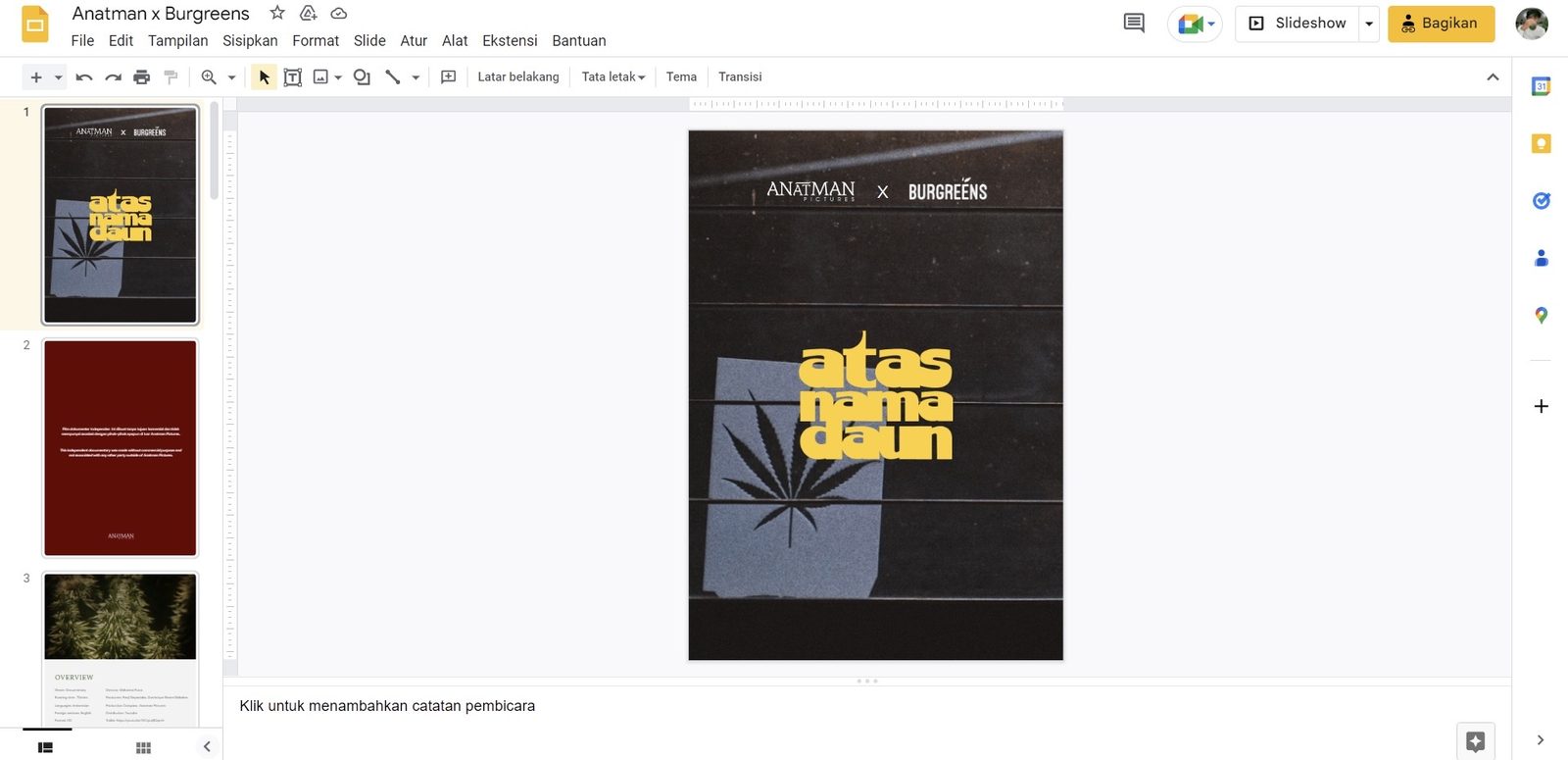Screen dimensions: 1568x760
Task: Click the print icon
Action: pos(142,77)
